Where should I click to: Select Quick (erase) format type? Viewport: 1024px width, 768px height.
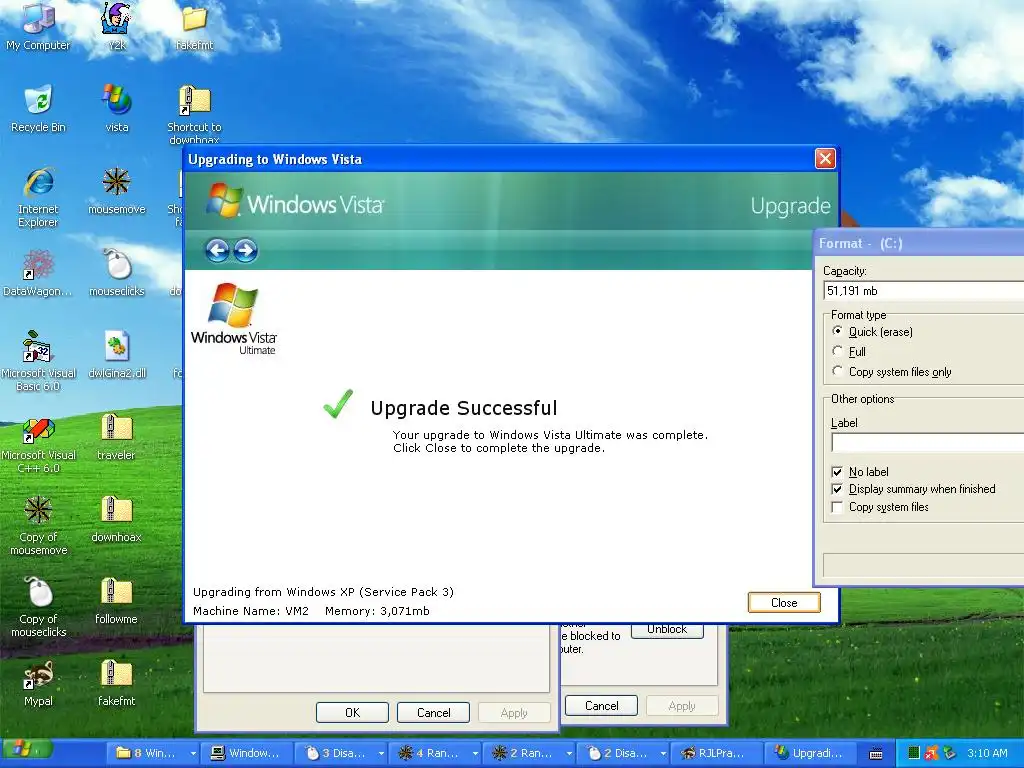tap(837, 331)
